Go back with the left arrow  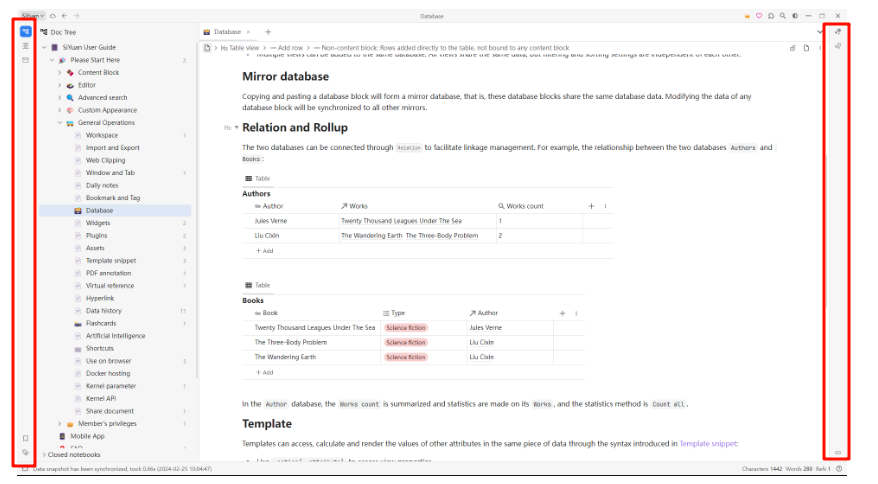click(x=64, y=16)
